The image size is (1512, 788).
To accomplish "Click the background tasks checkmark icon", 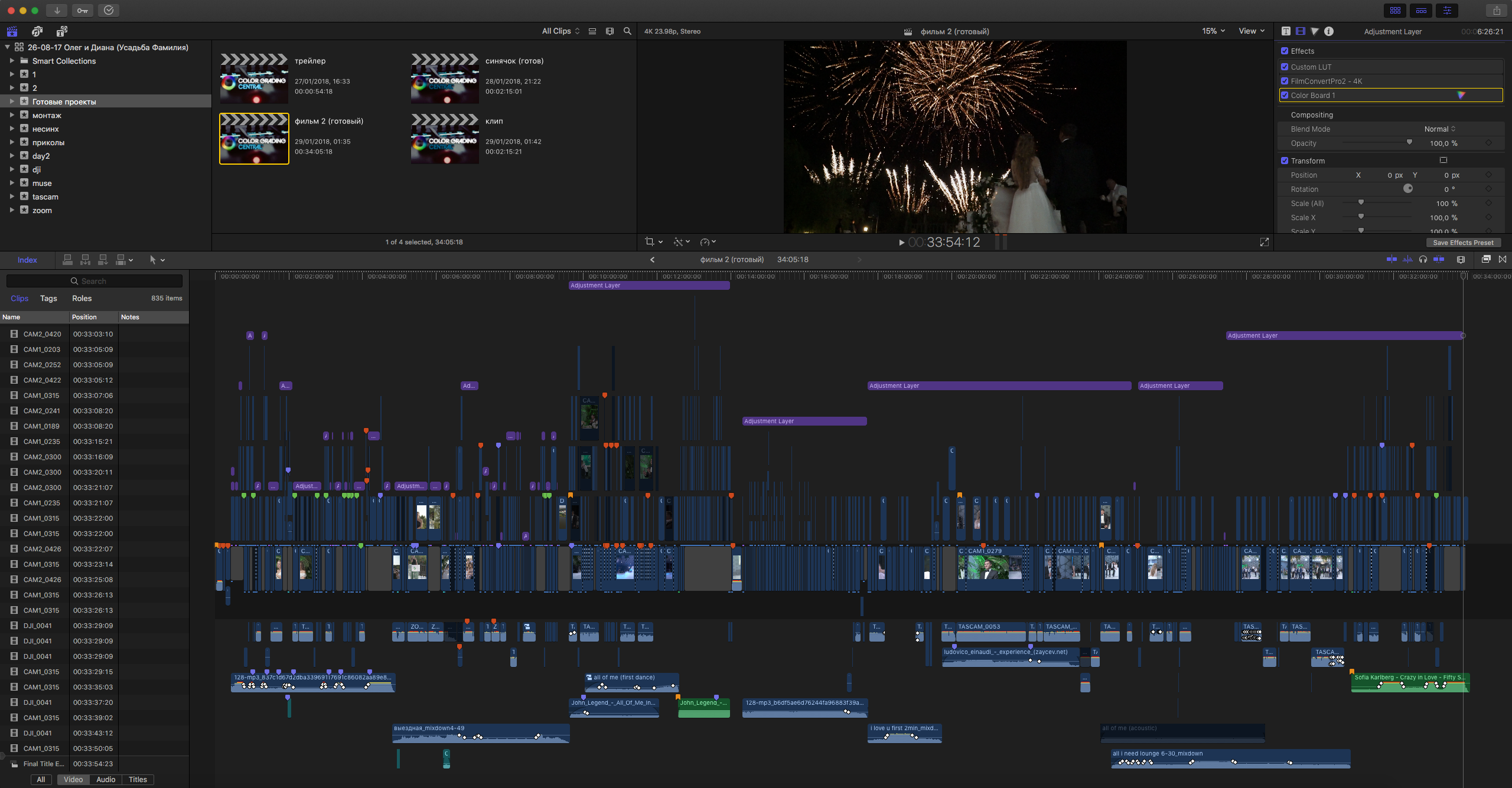I will 109,10.
